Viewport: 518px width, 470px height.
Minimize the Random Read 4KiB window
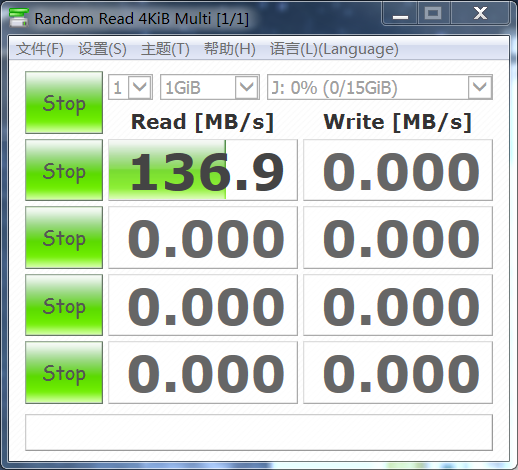(400, 14)
